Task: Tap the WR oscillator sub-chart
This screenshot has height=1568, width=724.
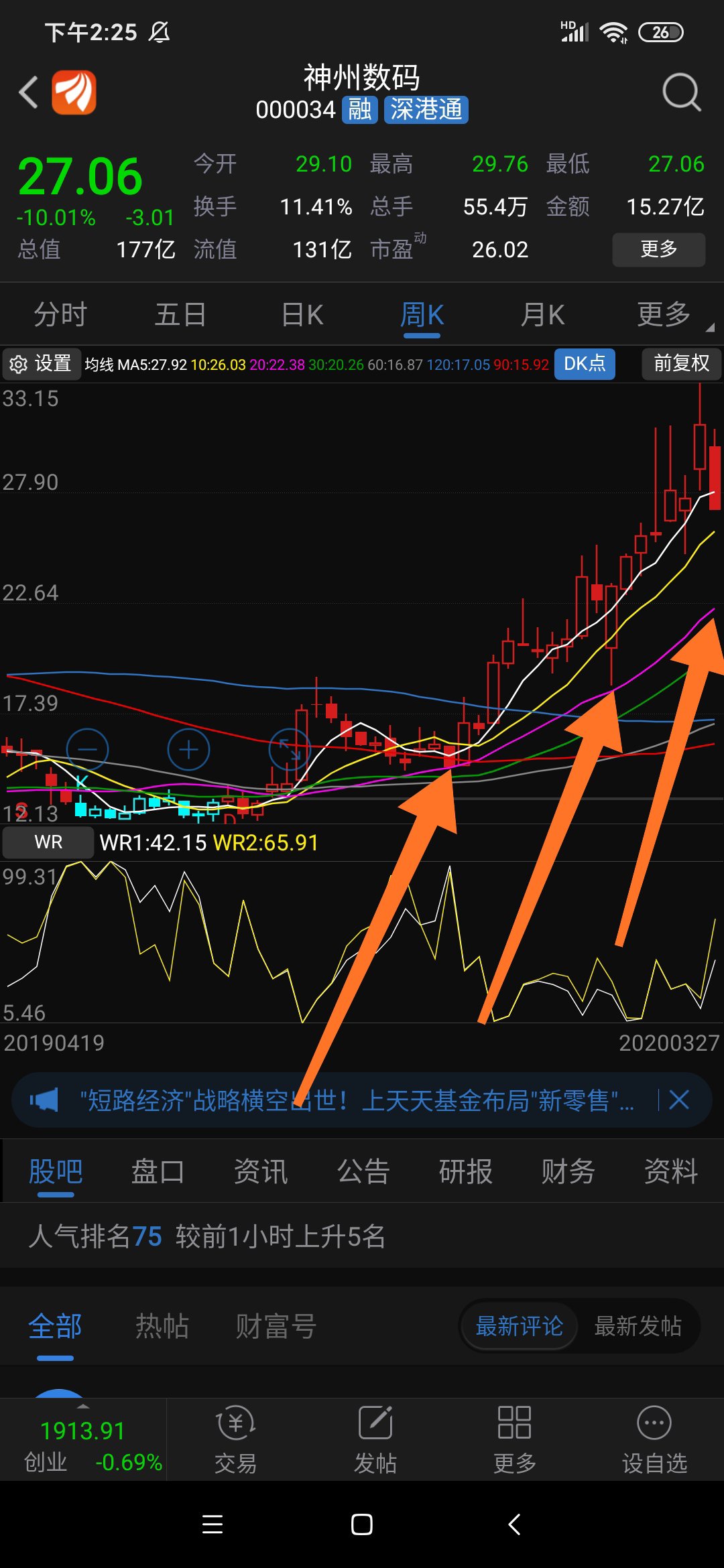Action: click(362, 941)
